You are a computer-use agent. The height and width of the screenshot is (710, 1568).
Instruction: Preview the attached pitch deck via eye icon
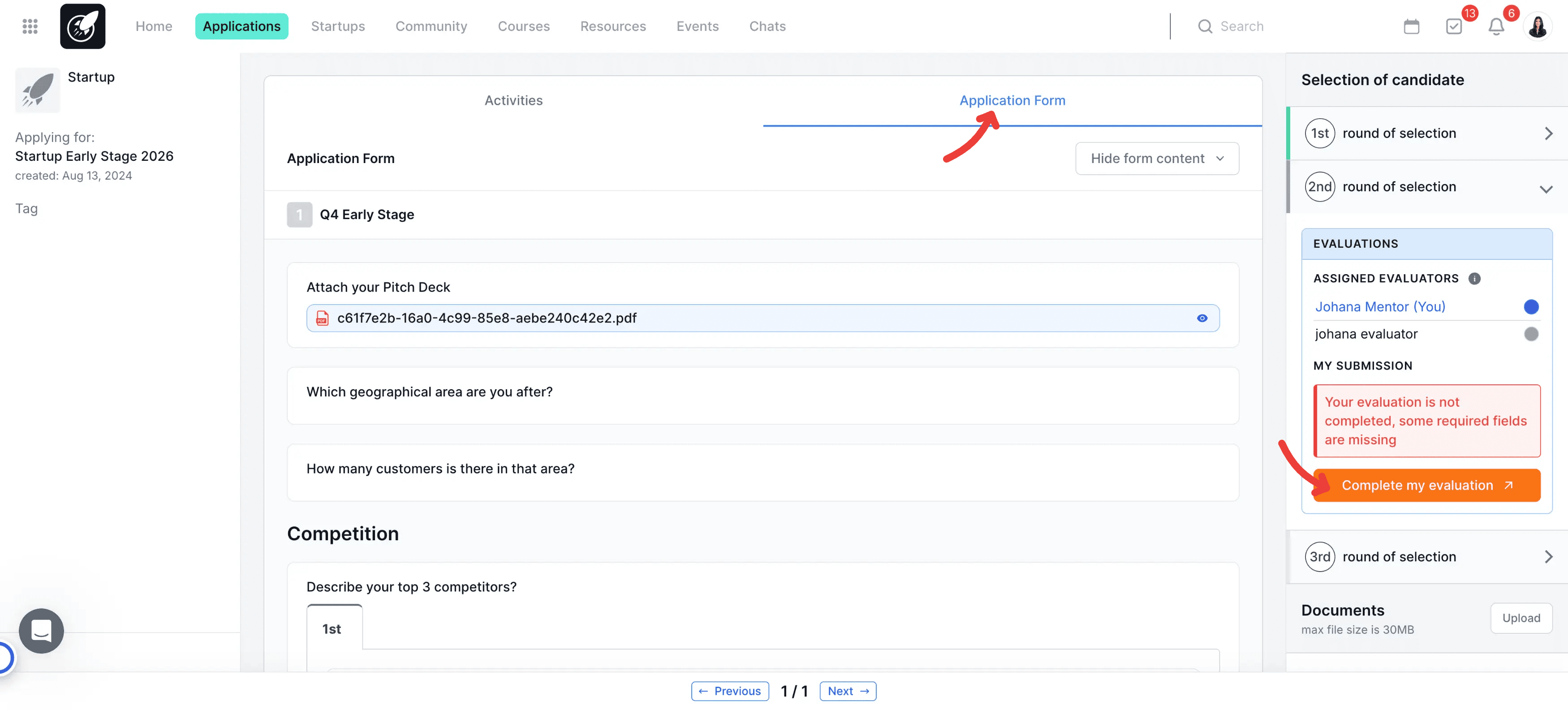click(1202, 318)
